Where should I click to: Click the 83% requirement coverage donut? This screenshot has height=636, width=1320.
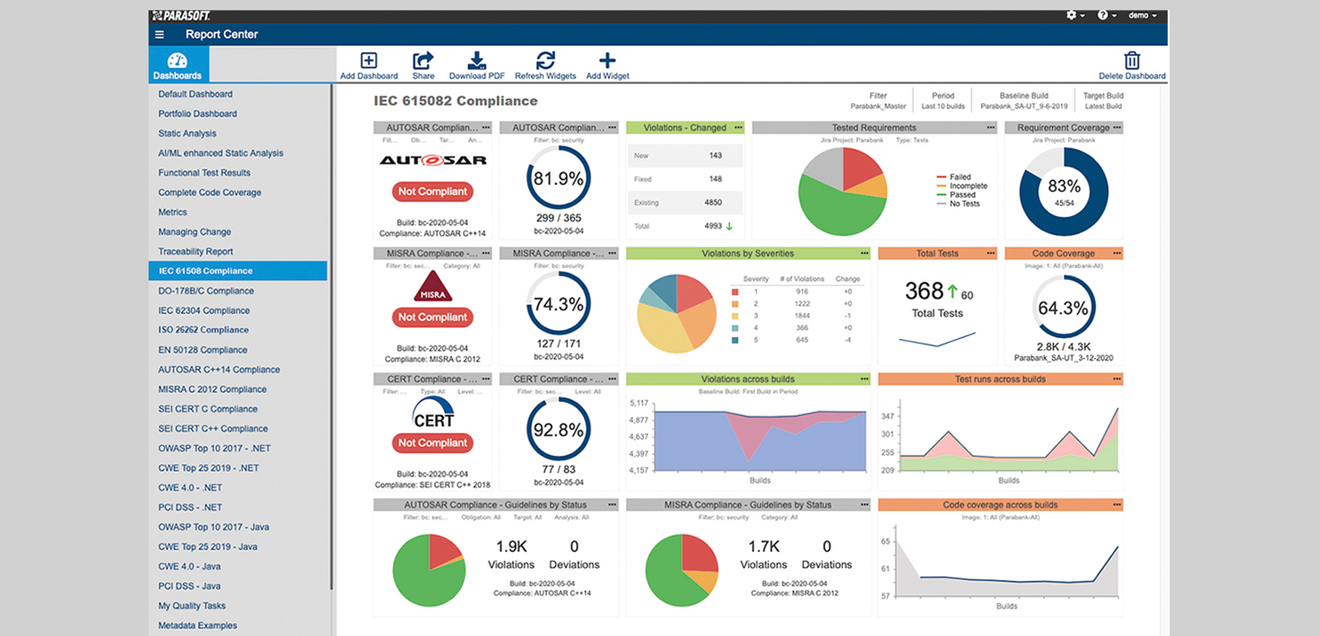pyautogui.click(x=1063, y=191)
